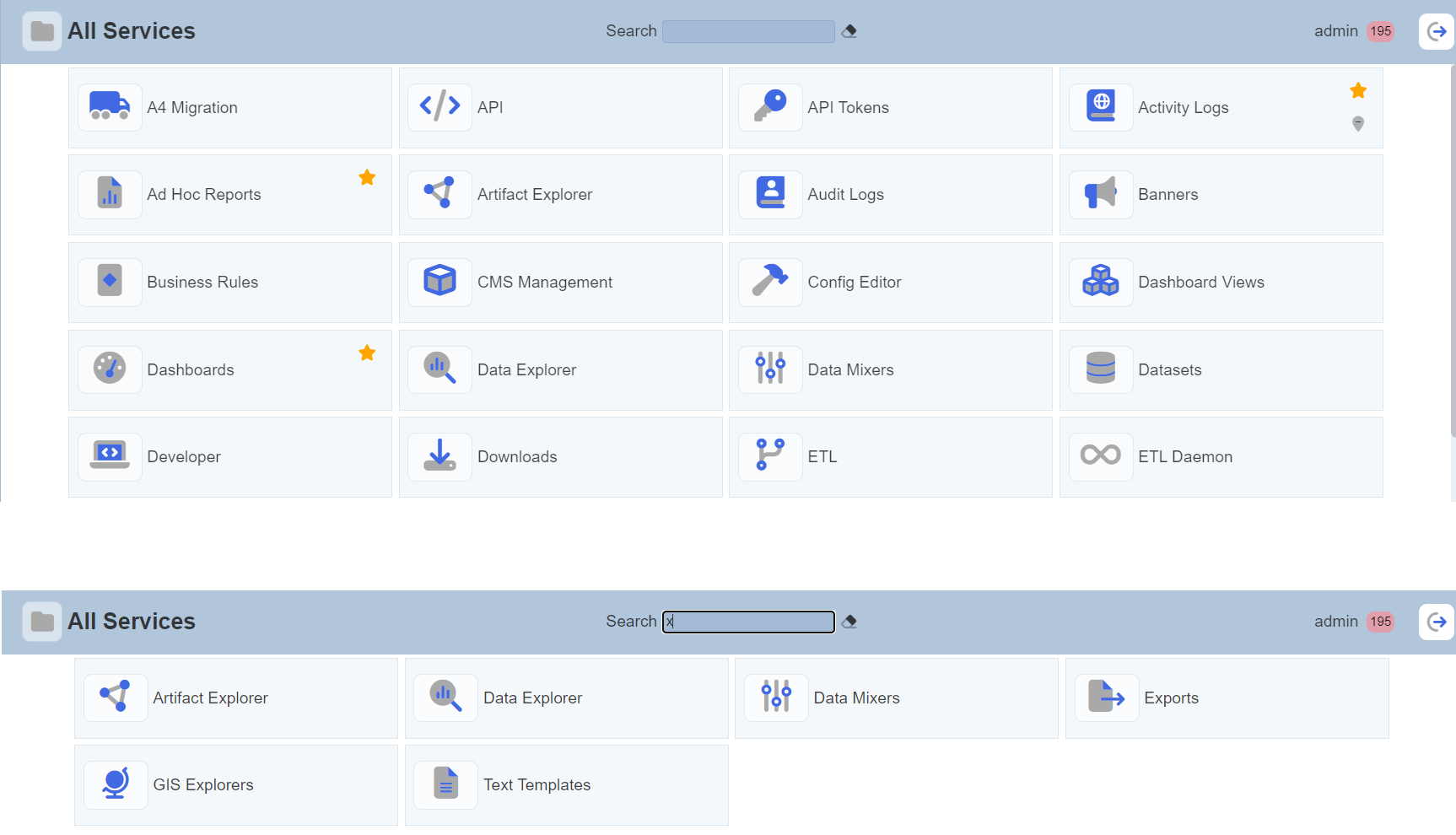Open the ETL Daemon infinity icon
Screen dimensions: 1456x835
(x=1100, y=456)
